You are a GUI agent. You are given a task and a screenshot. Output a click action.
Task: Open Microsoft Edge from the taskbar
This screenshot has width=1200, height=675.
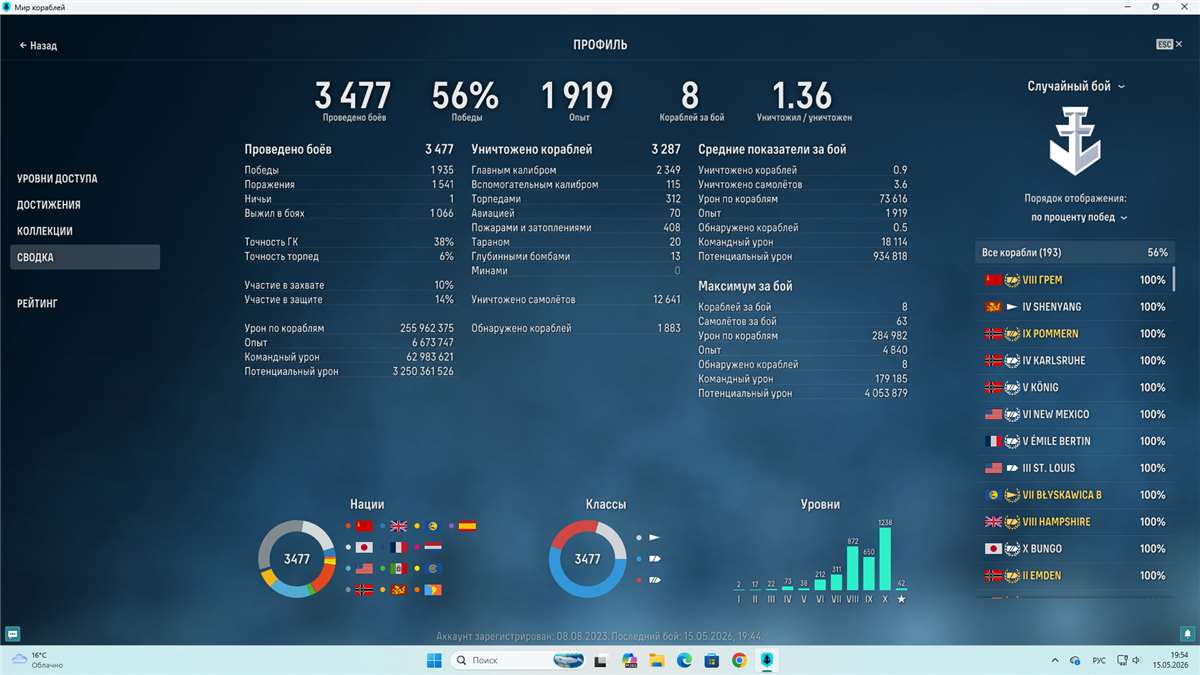pyautogui.click(x=685, y=660)
